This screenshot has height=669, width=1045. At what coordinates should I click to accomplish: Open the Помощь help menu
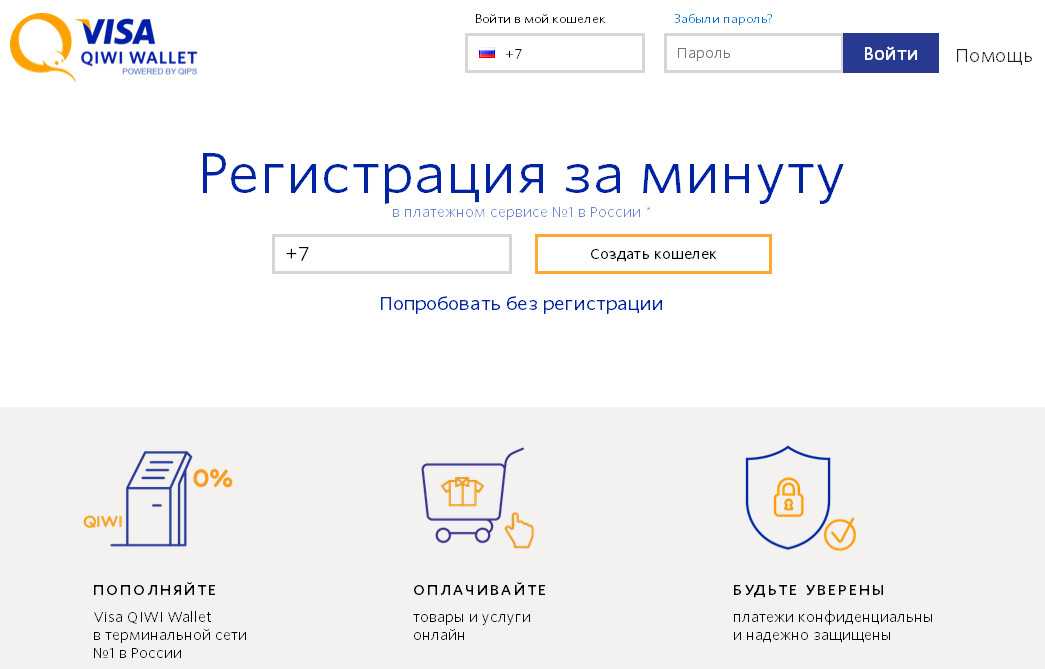coord(993,55)
